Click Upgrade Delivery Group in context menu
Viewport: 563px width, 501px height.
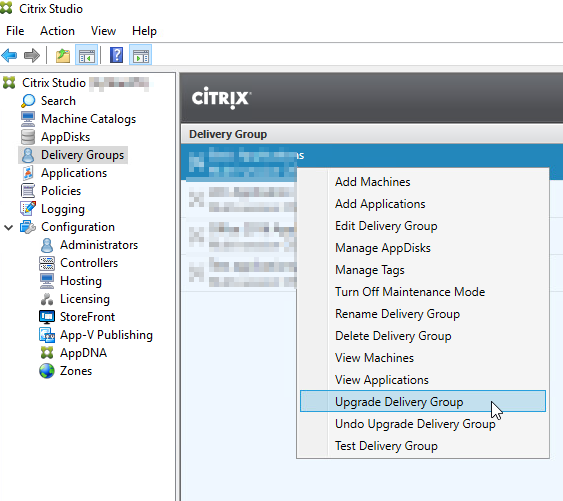[x=423, y=401]
